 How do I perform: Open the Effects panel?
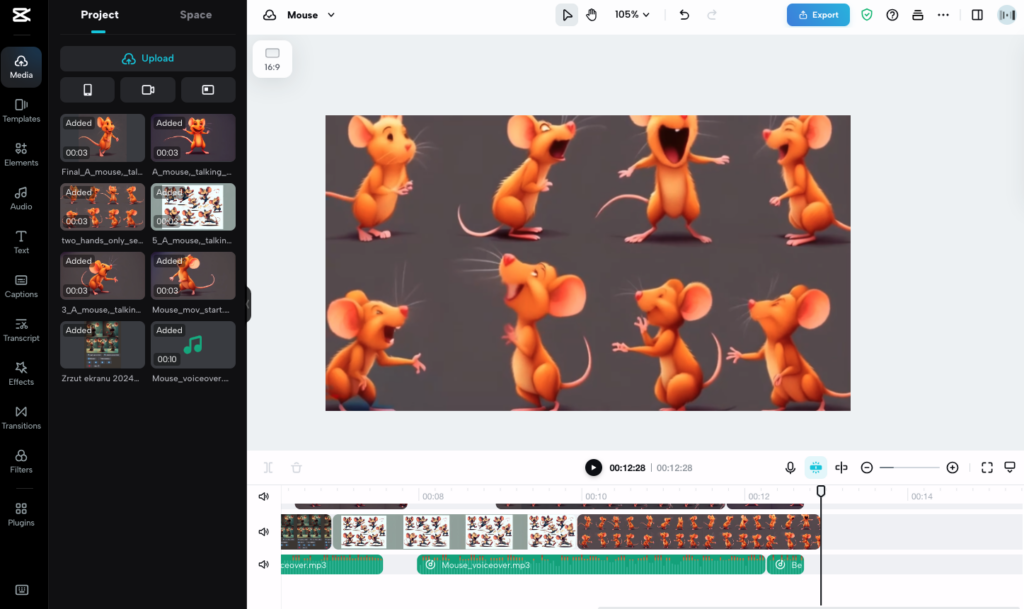click(21, 373)
